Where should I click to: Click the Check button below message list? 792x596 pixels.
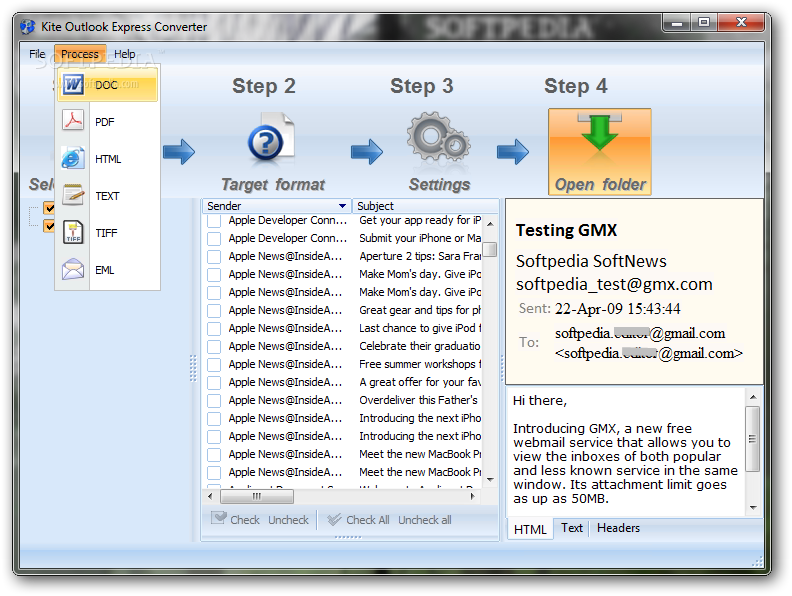(235, 519)
